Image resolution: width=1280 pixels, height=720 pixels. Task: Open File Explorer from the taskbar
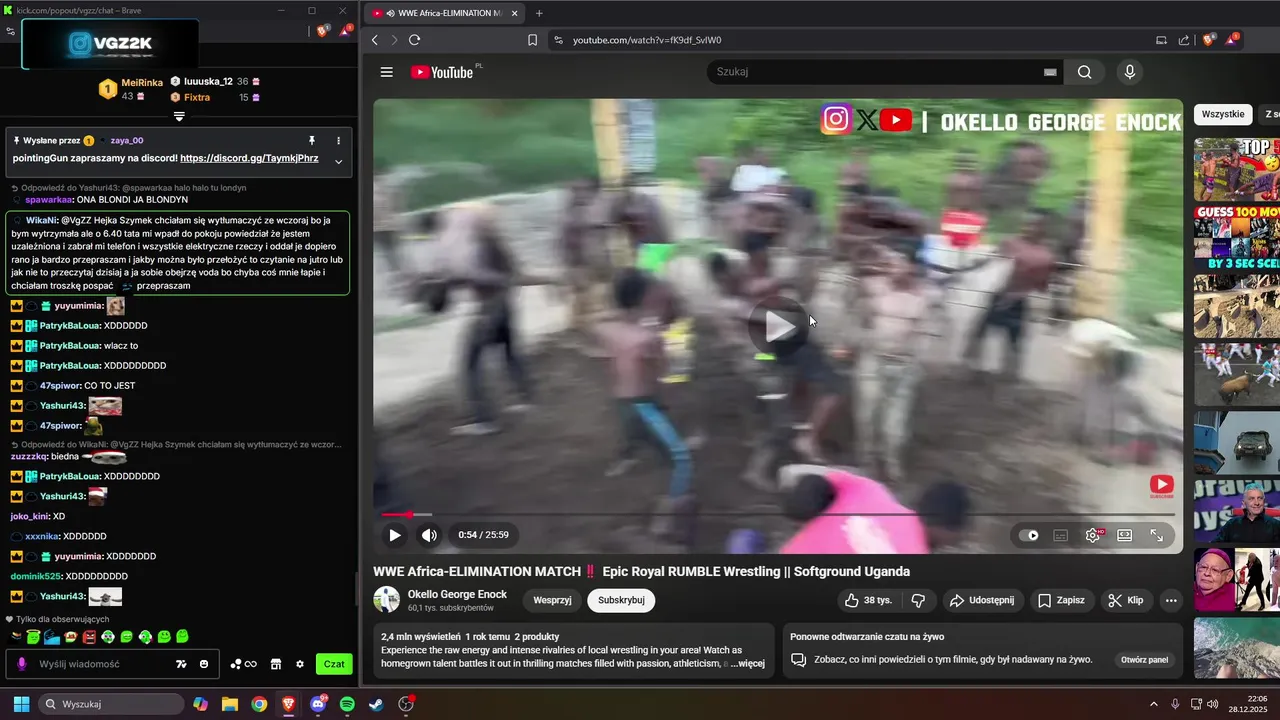pos(230,704)
